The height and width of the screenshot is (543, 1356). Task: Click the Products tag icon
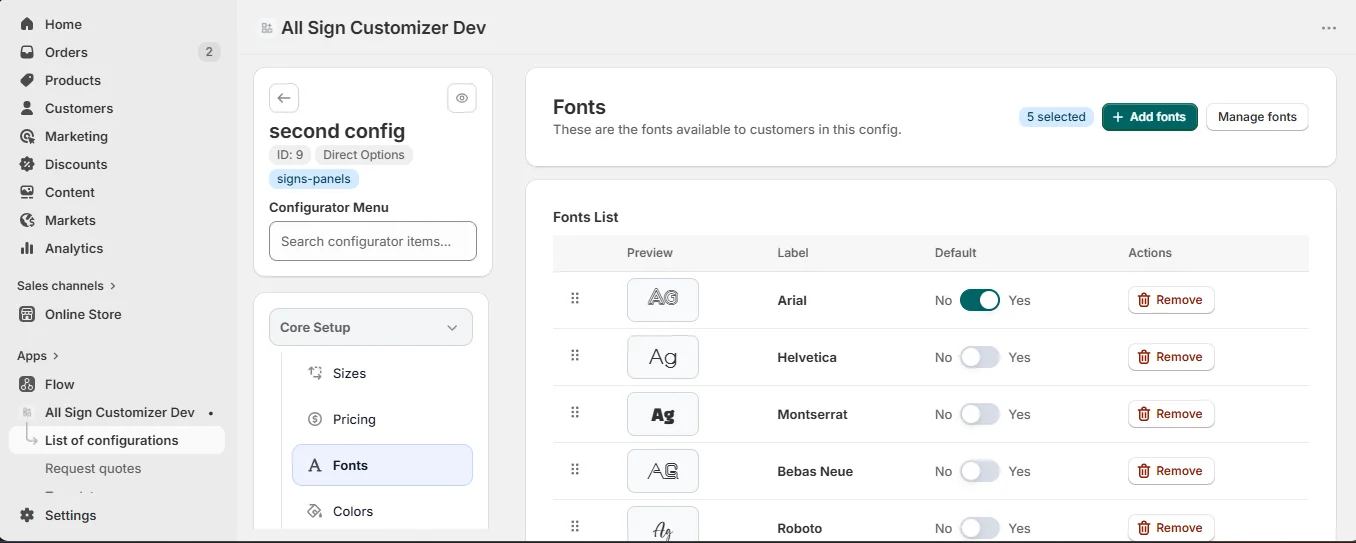point(27,80)
